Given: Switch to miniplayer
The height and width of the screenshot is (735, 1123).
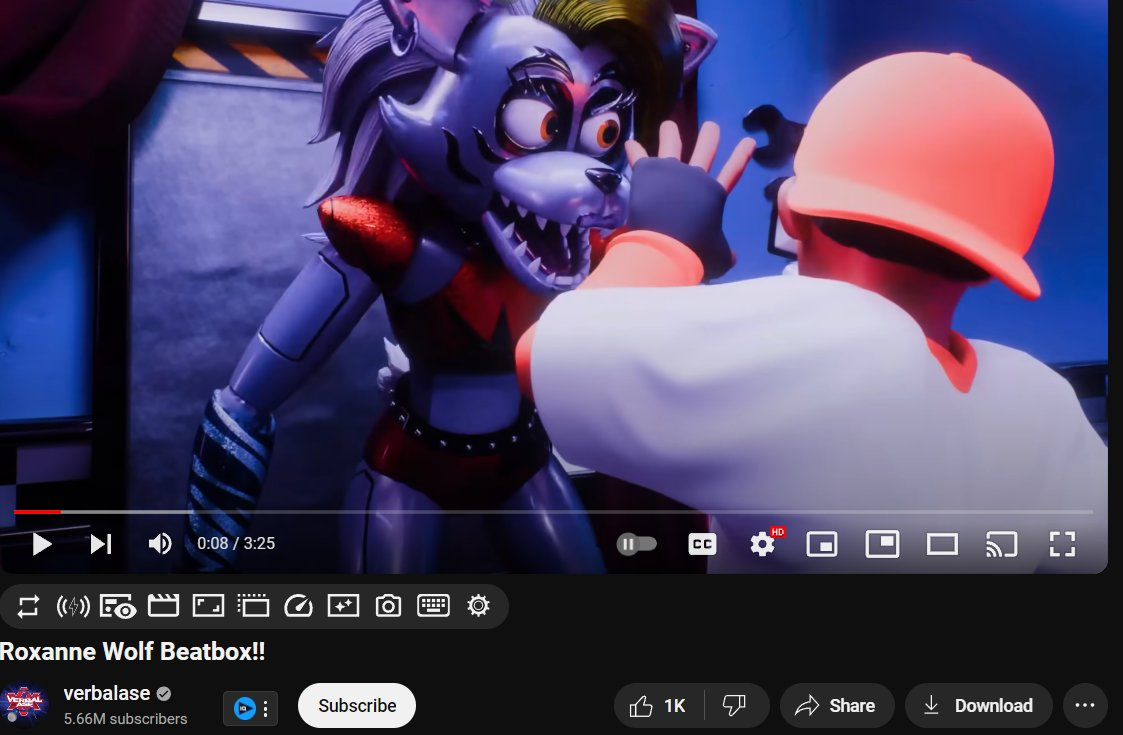Looking at the screenshot, I should [x=882, y=544].
